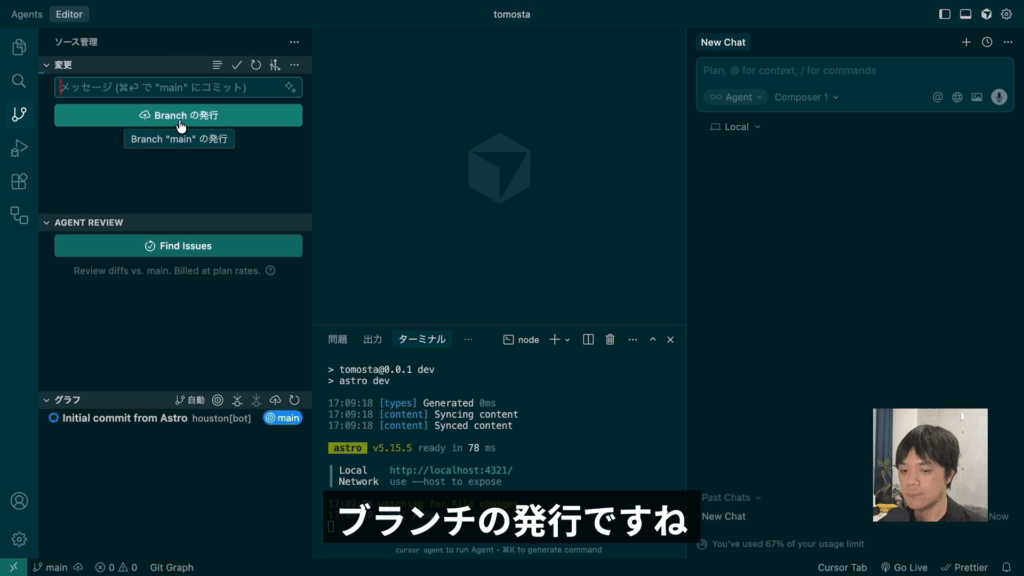This screenshot has width=1024, height=576.
Task: Open the Run and Debug view
Action: point(18,148)
